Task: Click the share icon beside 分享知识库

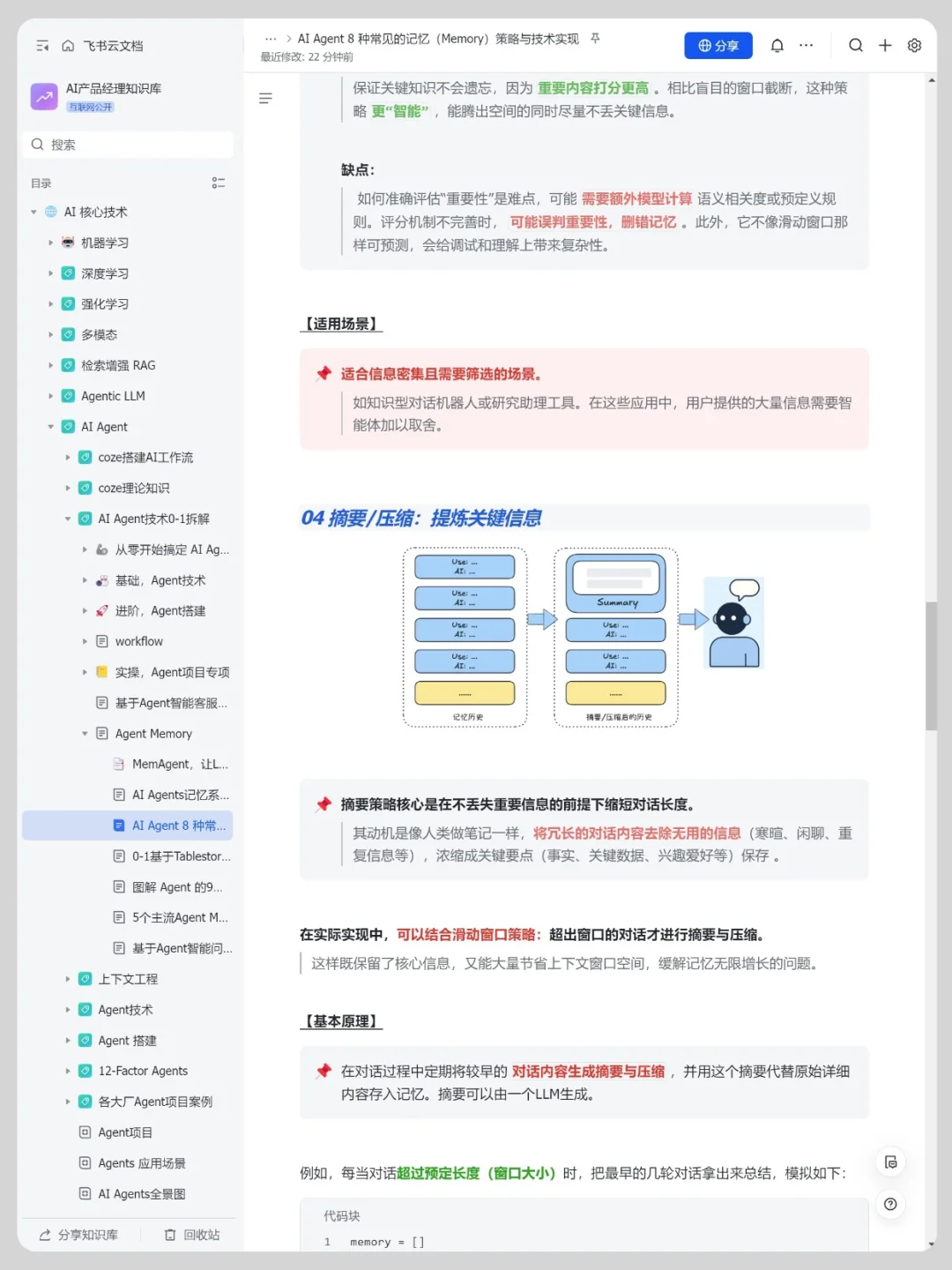Action: coord(45,1235)
